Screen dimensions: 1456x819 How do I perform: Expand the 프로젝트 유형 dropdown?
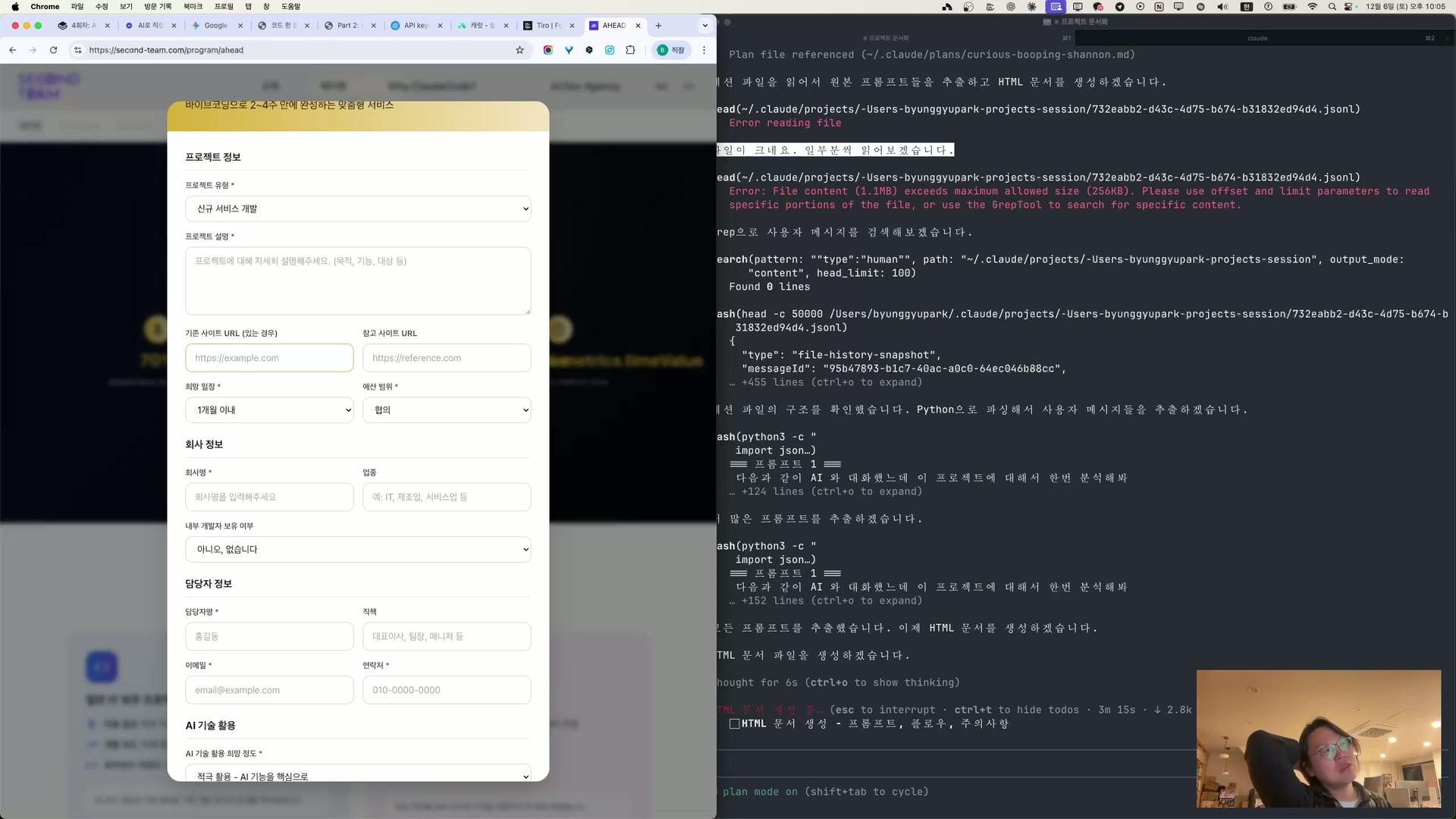tap(357, 209)
